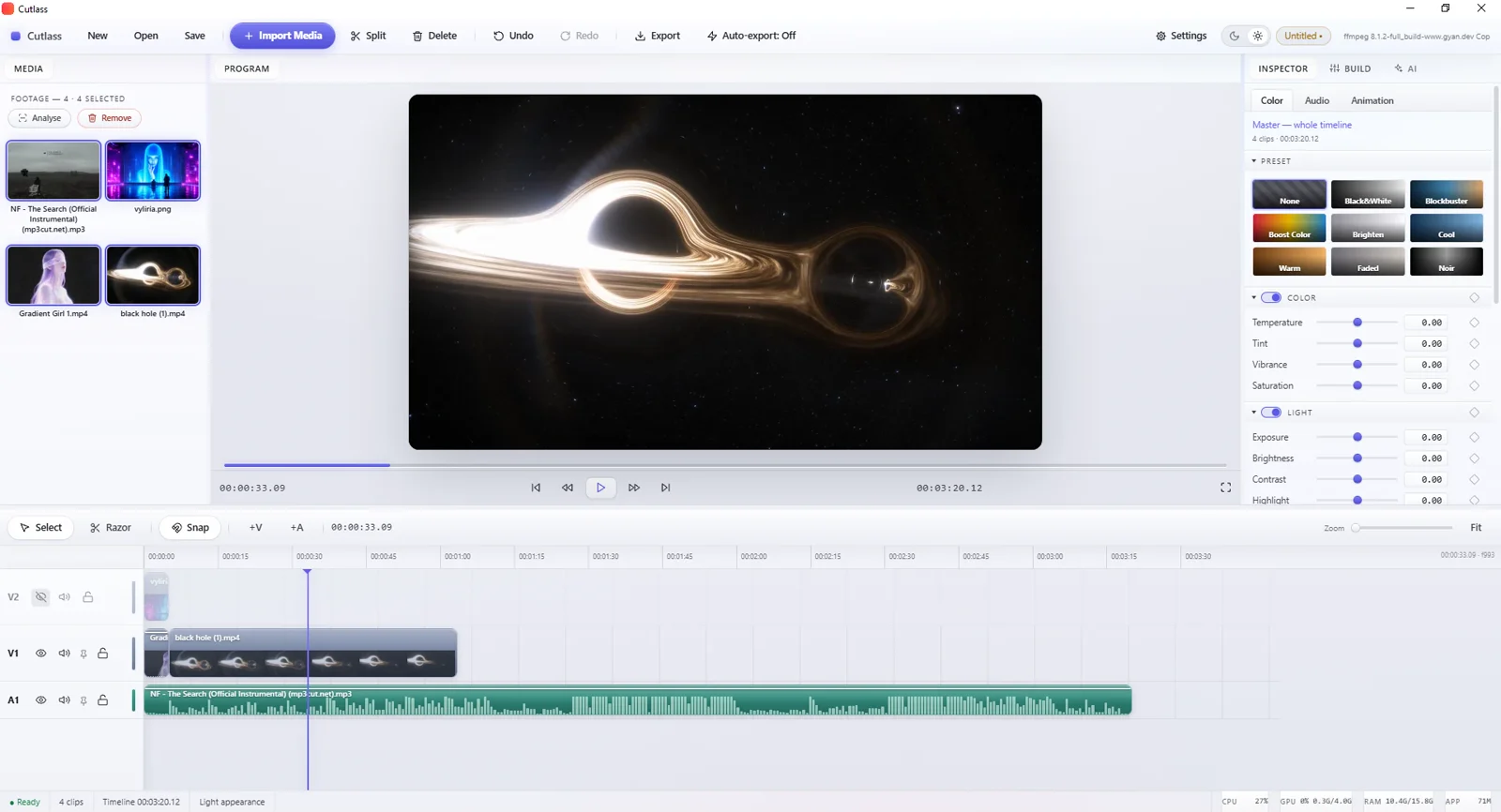Skip to start of program

[536, 488]
